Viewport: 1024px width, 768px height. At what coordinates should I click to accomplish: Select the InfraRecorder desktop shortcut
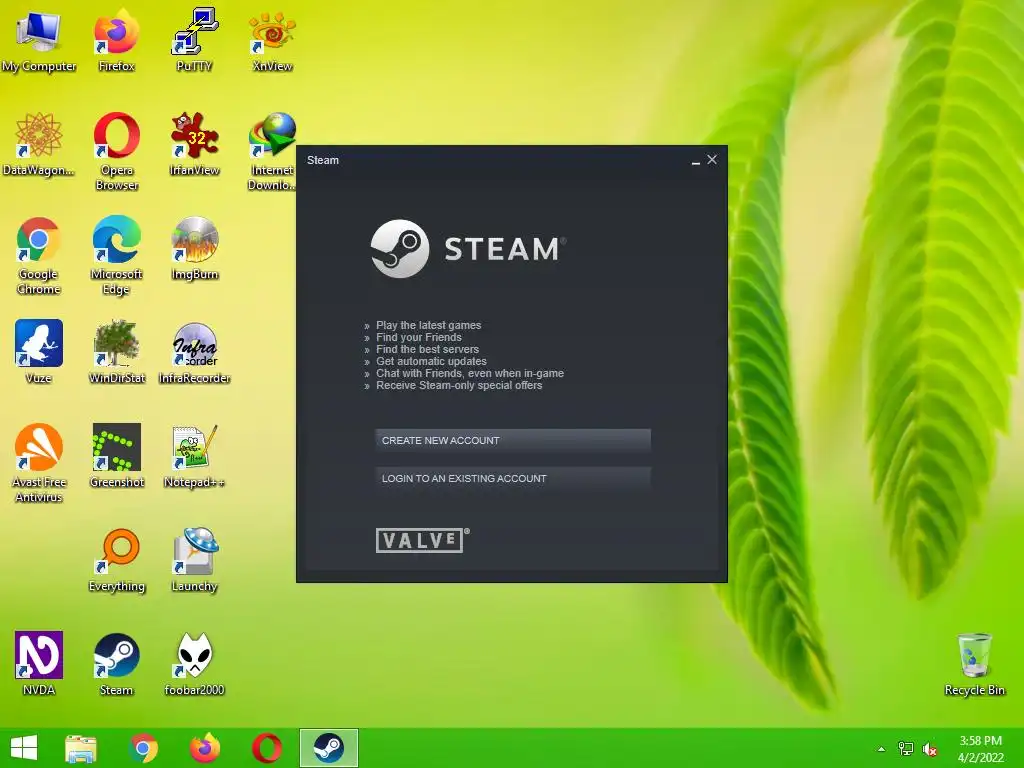tap(195, 352)
